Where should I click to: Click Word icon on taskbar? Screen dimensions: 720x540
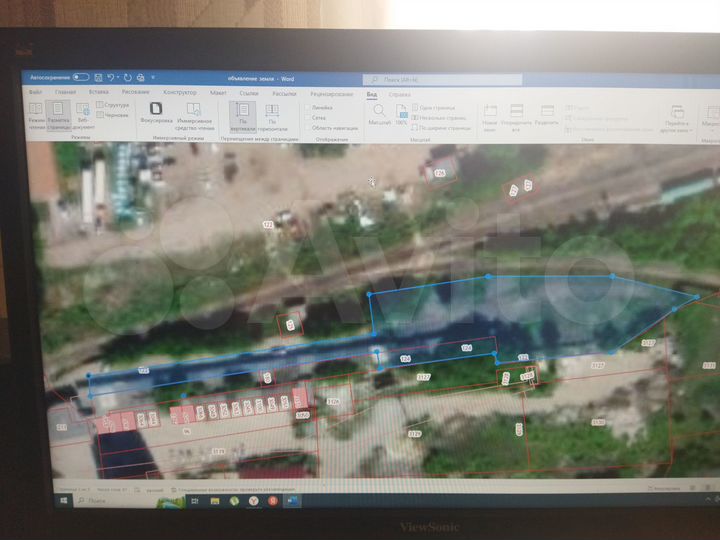click(x=292, y=501)
